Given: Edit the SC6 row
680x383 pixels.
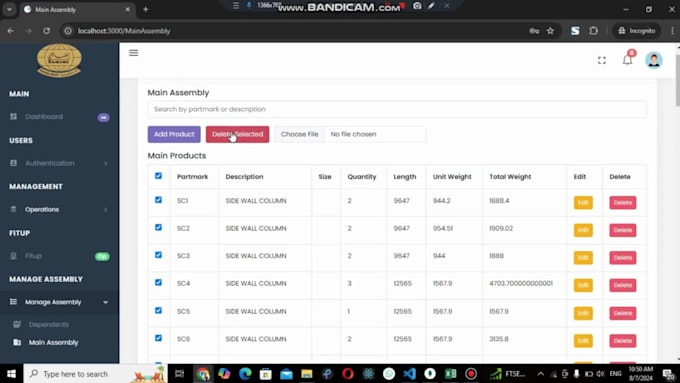Looking at the screenshot, I should (583, 340).
